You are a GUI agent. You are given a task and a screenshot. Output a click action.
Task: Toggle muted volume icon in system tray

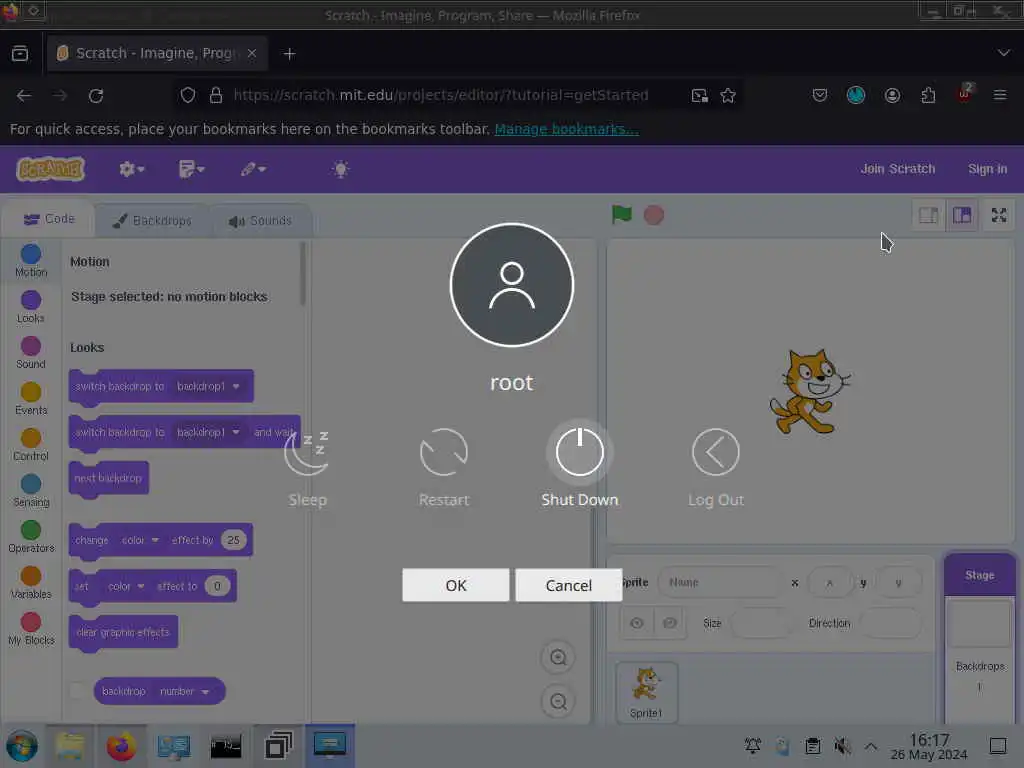click(x=842, y=745)
